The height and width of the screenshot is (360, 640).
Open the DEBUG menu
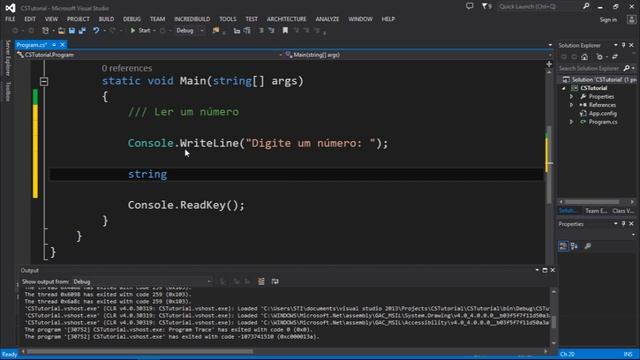pyautogui.click(x=132, y=19)
